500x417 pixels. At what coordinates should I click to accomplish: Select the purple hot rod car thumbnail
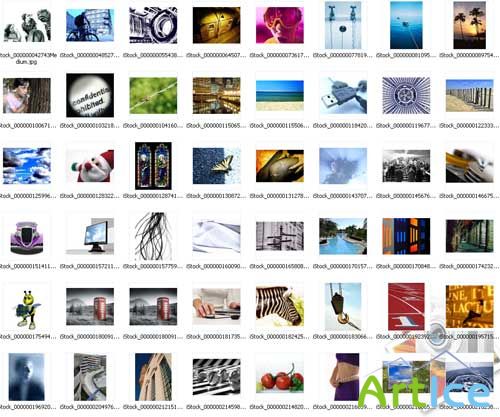[27, 237]
